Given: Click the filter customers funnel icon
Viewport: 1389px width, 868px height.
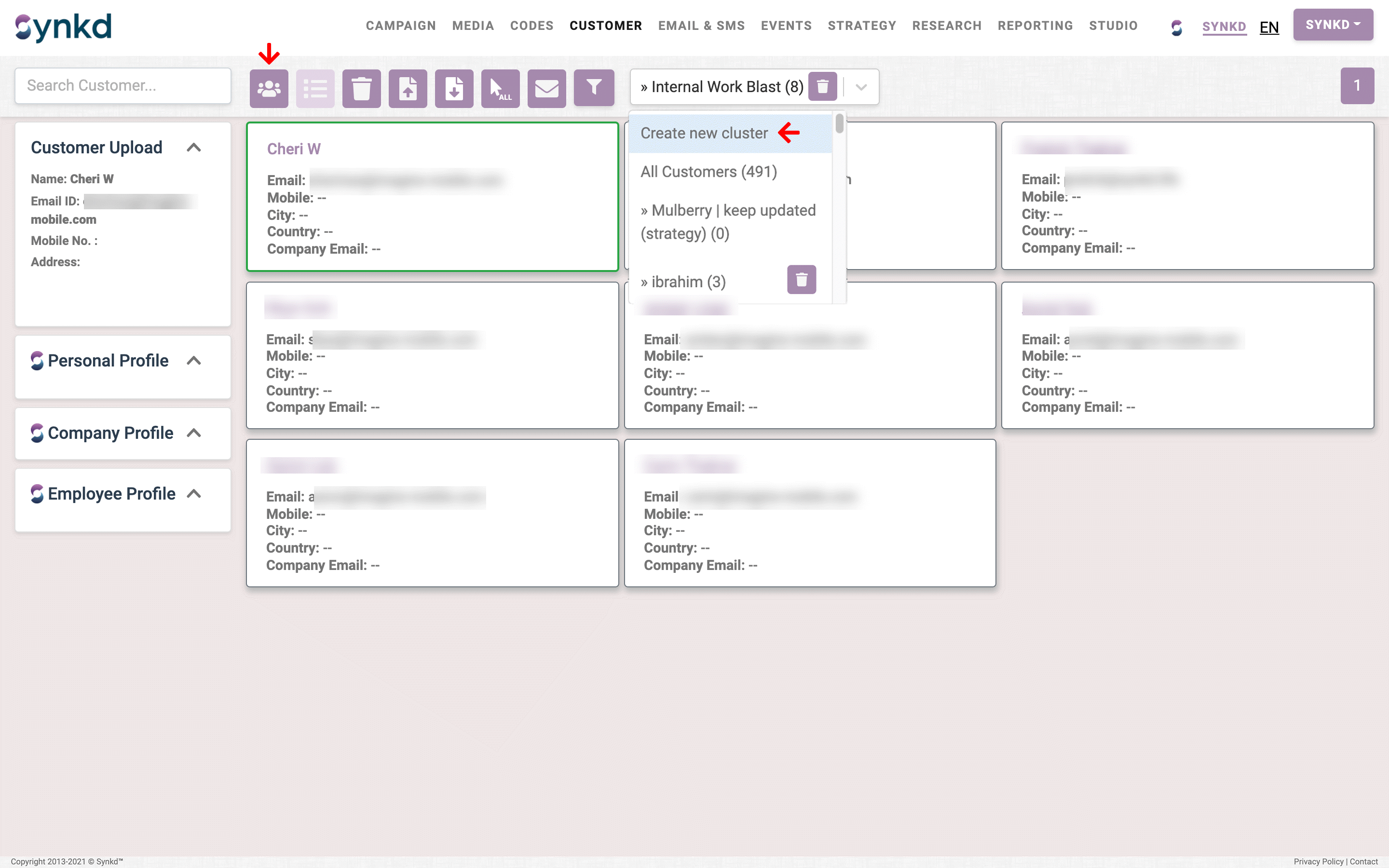Looking at the screenshot, I should (594, 88).
